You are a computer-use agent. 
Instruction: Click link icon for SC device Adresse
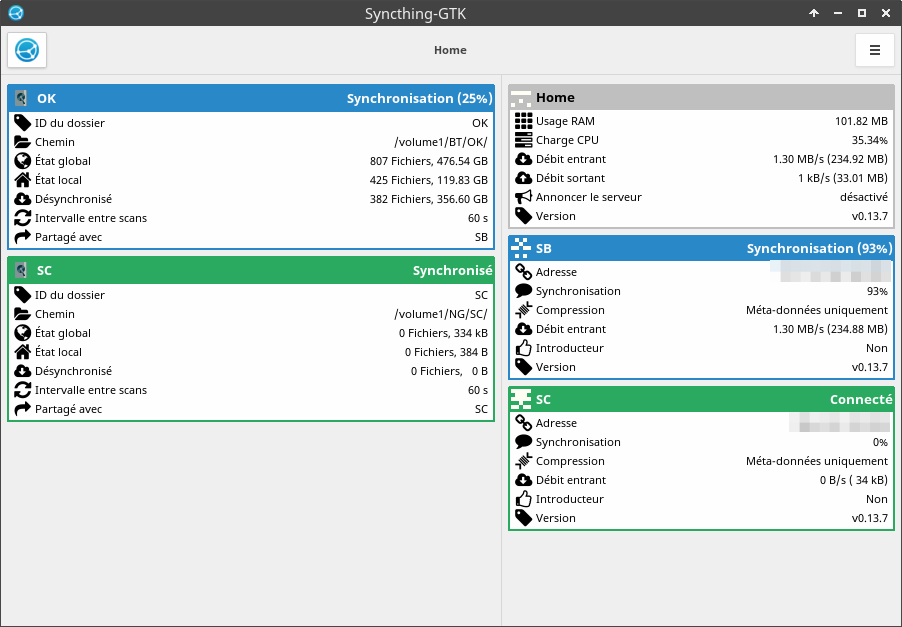click(523, 423)
